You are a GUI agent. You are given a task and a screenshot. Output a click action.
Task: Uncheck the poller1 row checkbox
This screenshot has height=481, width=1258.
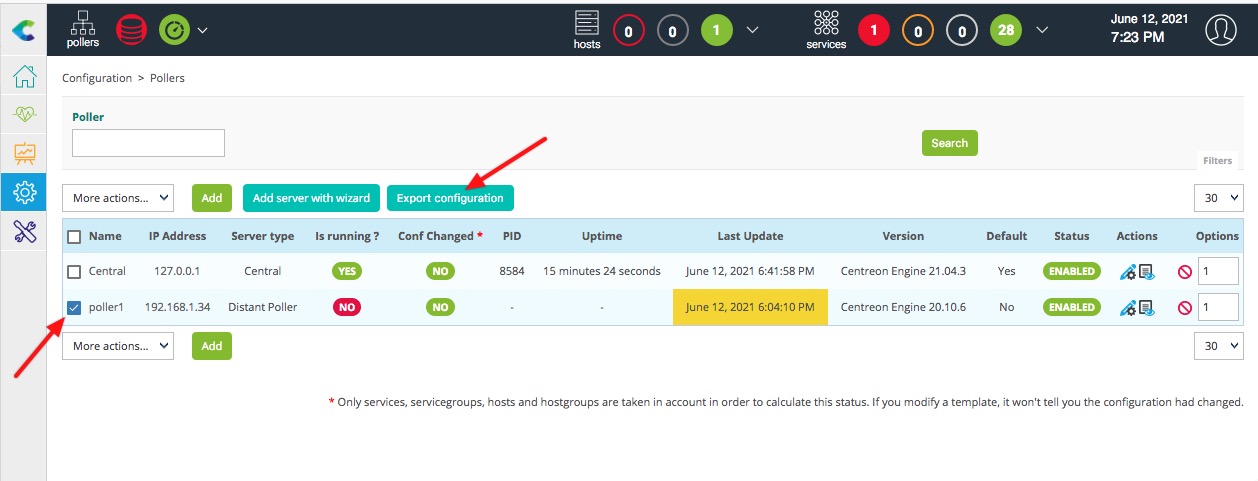[74, 307]
